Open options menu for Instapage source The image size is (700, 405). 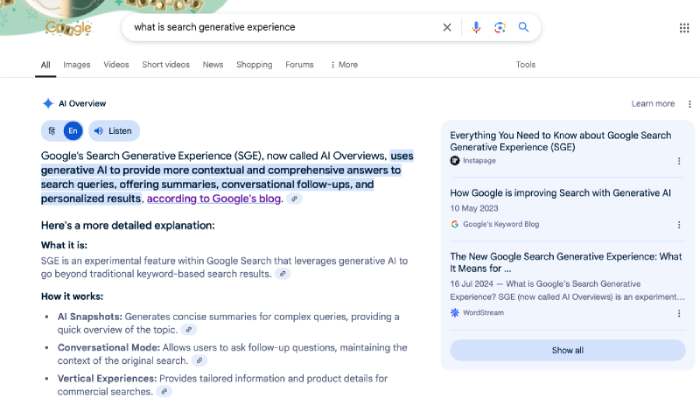point(679,161)
